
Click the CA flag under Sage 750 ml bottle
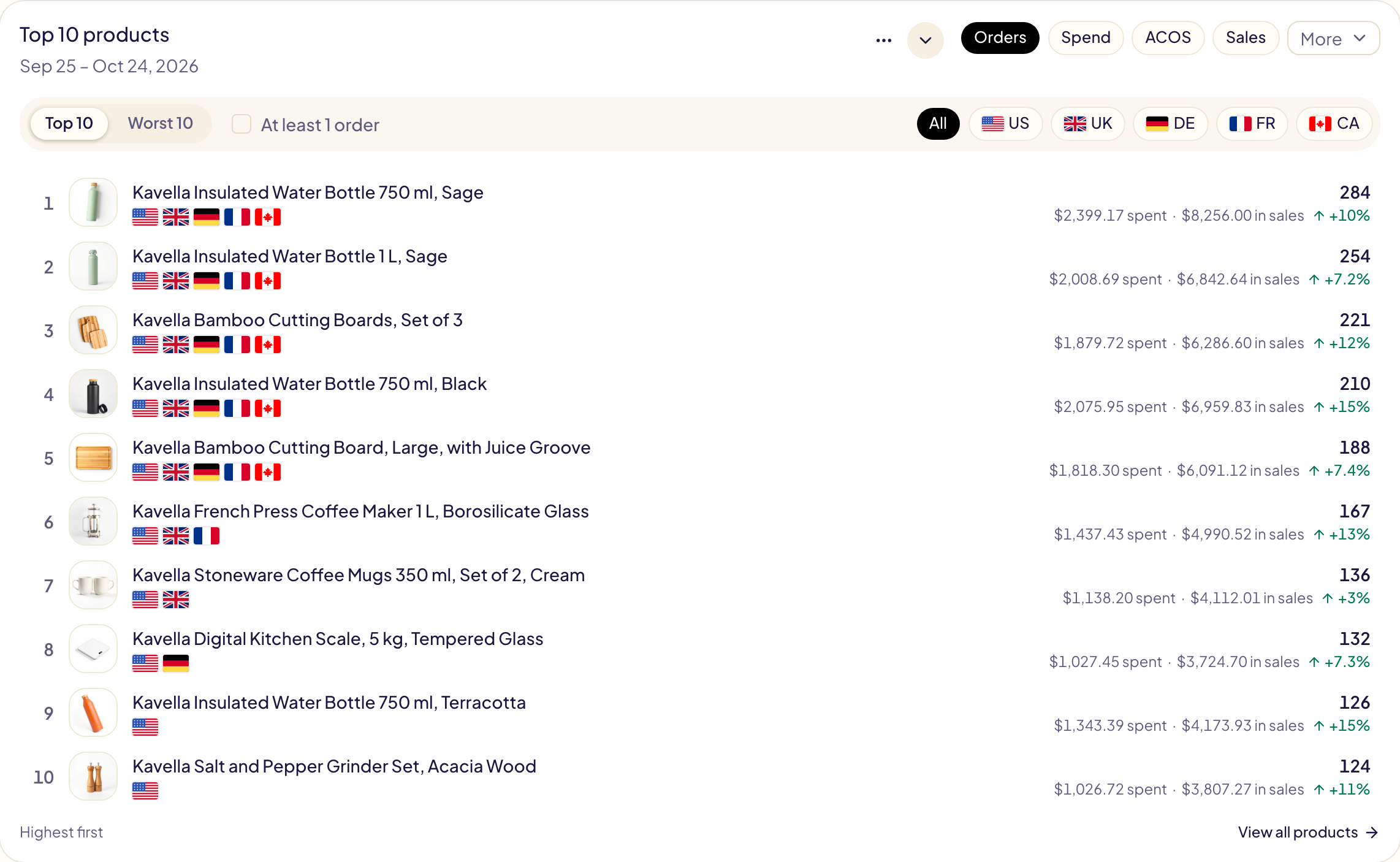coord(268,217)
